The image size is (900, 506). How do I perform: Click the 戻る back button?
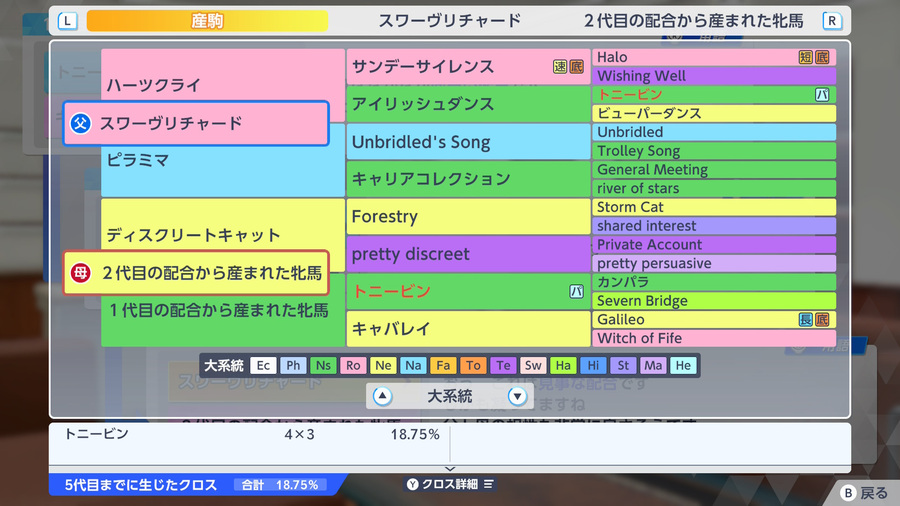[x=864, y=493]
